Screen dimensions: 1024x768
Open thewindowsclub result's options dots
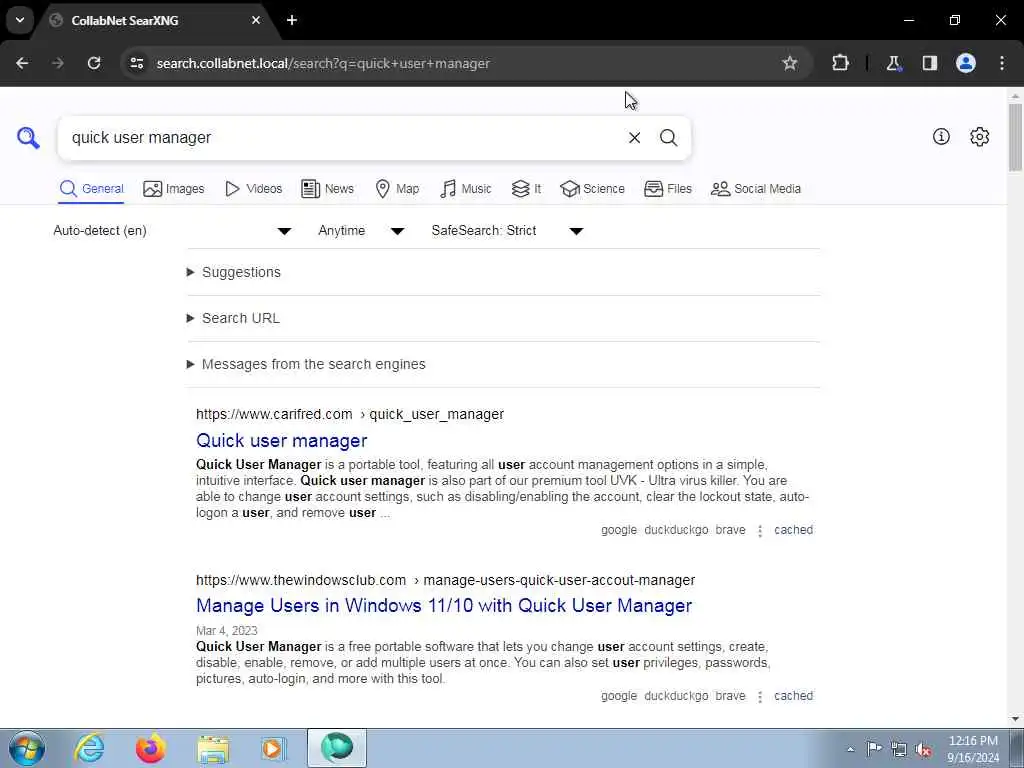coord(760,697)
